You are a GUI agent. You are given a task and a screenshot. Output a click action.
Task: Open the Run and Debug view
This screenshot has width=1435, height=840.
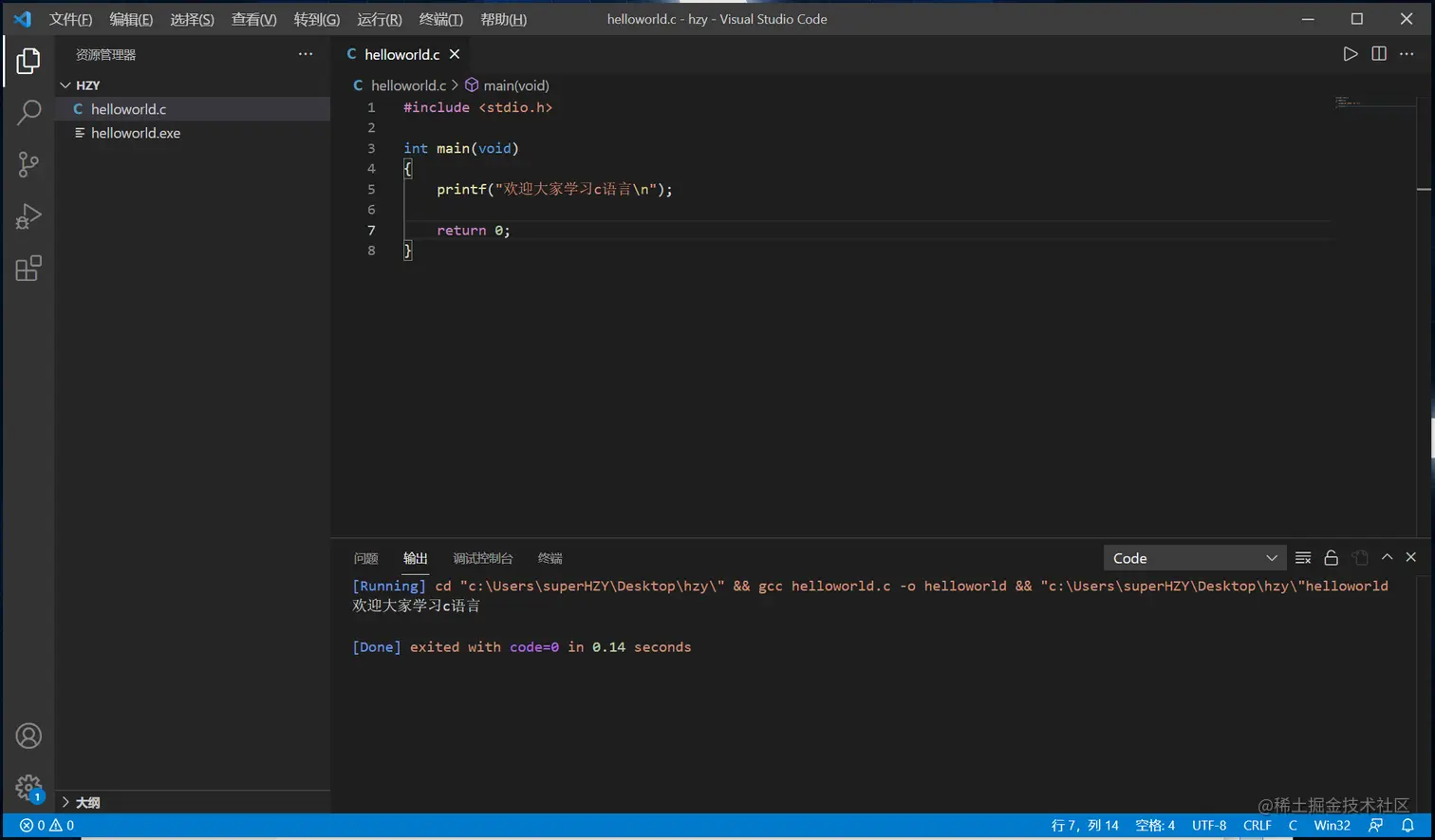pyautogui.click(x=28, y=216)
